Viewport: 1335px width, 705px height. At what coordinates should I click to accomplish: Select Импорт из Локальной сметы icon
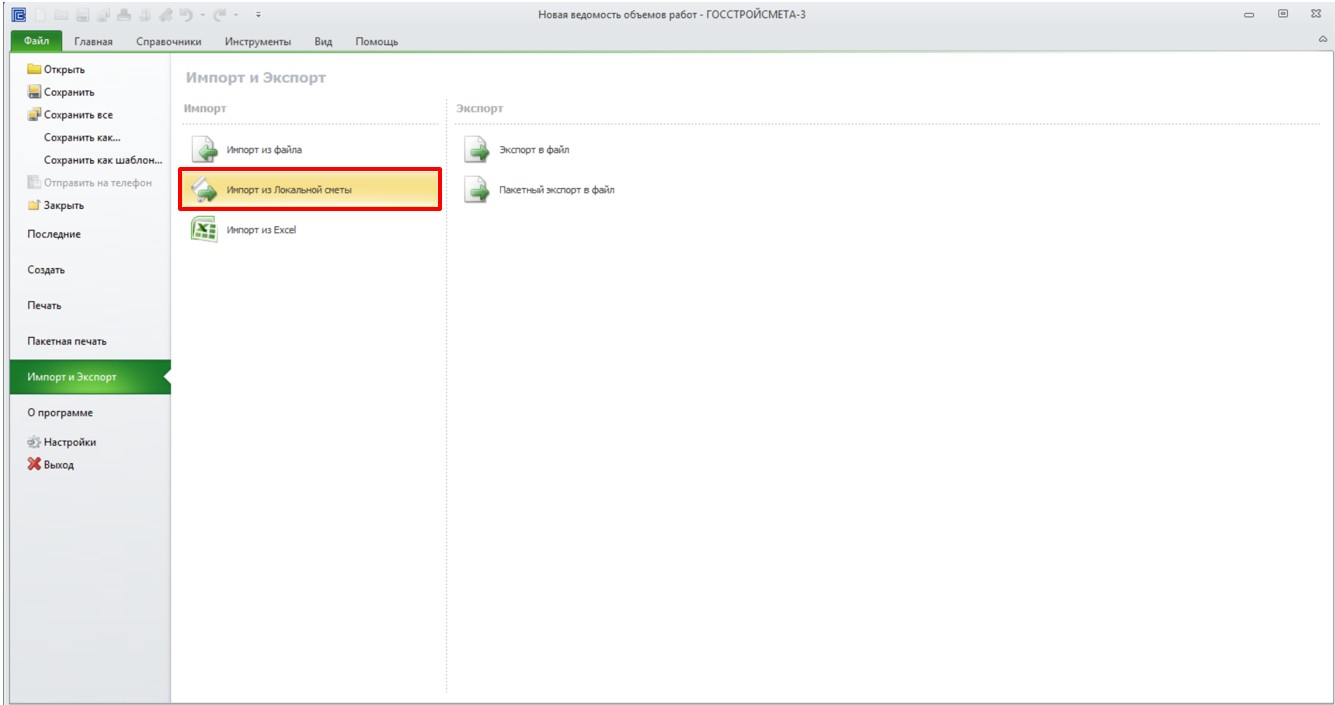coord(204,189)
